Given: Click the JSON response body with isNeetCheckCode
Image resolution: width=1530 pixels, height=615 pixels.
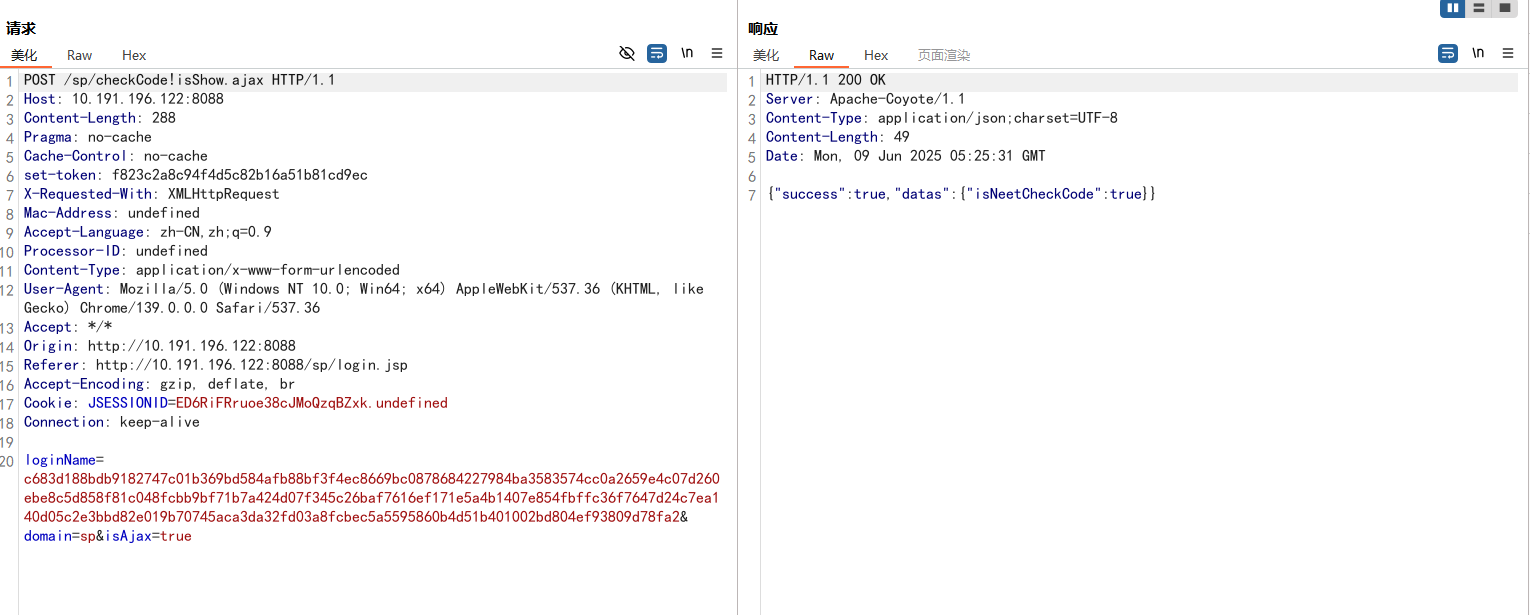Looking at the screenshot, I should [962, 194].
